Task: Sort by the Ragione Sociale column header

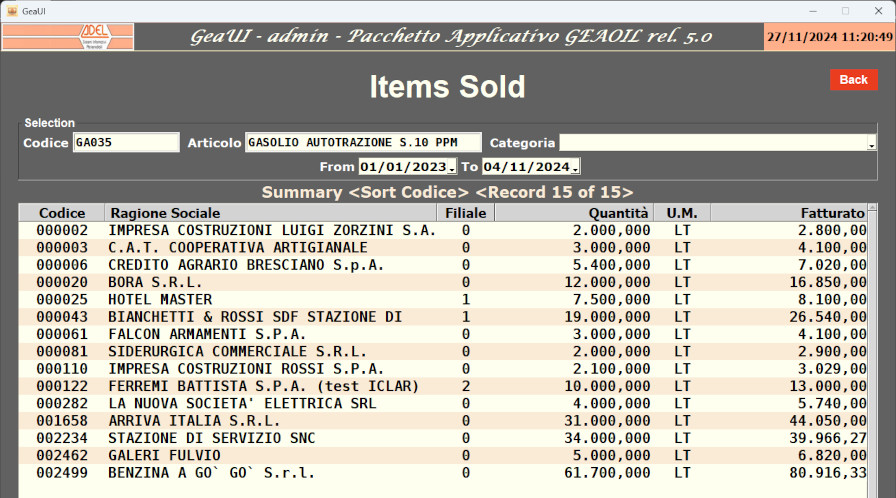Action: [x=271, y=213]
